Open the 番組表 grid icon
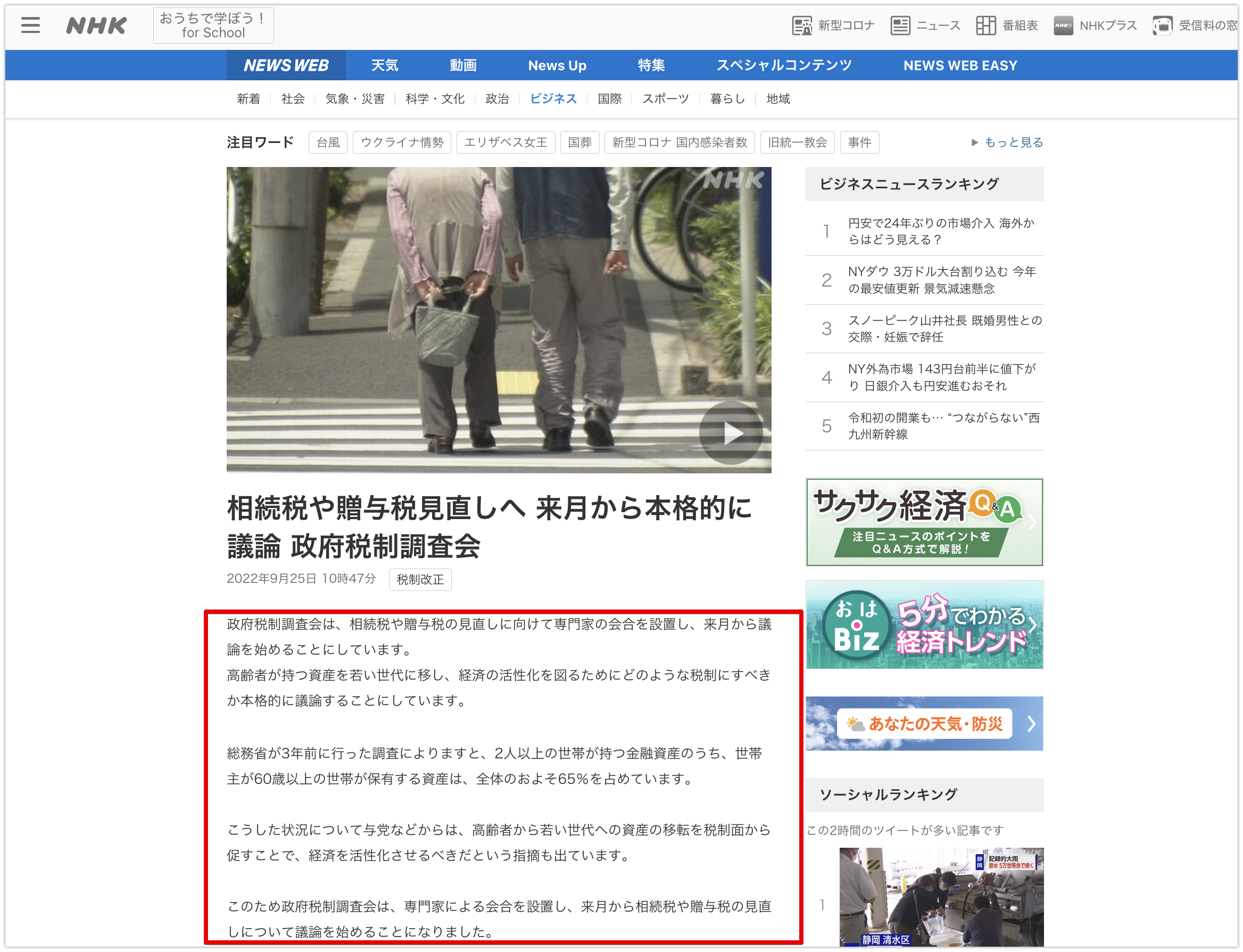 click(1007, 26)
